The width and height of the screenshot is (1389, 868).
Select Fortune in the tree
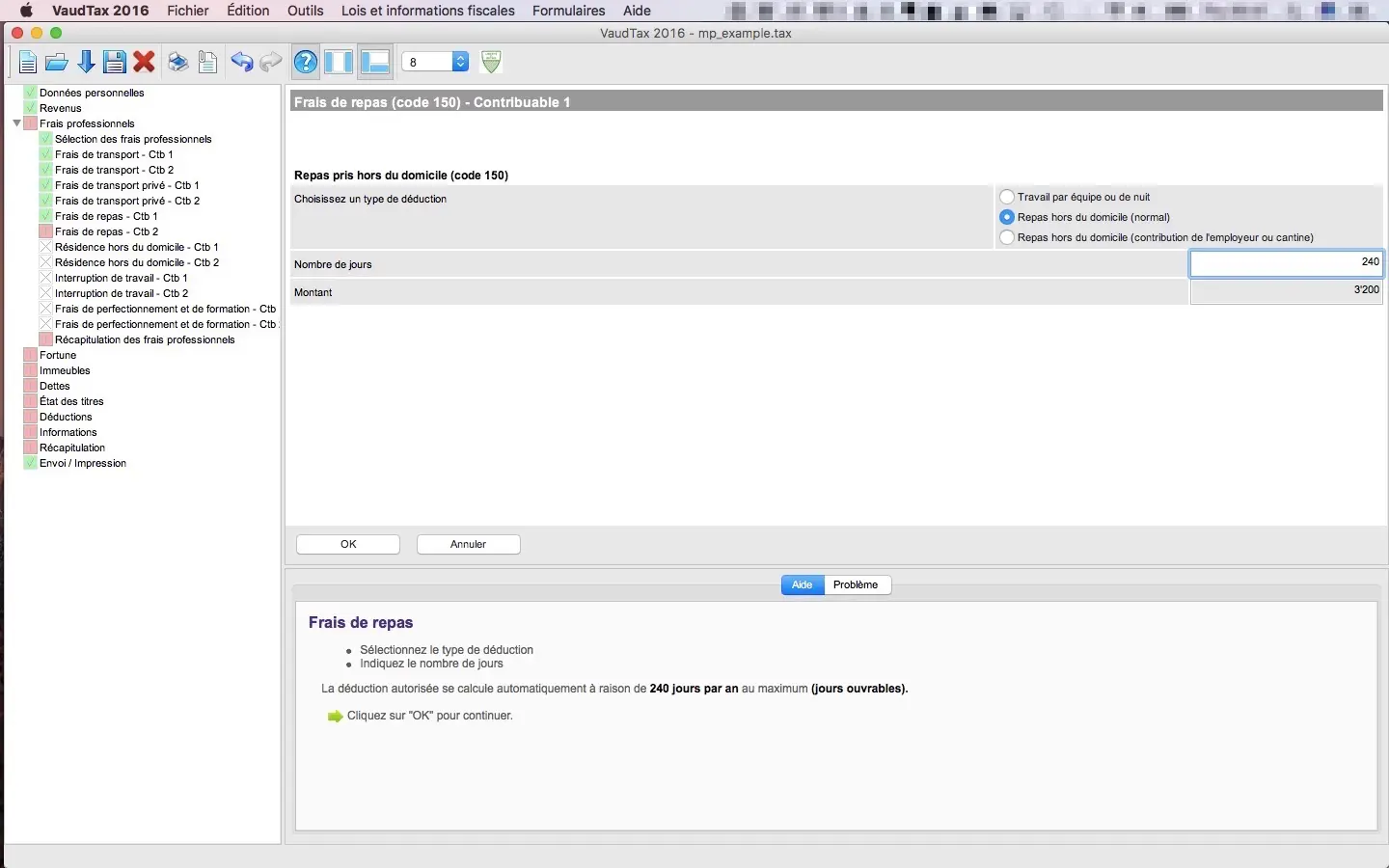coord(58,355)
